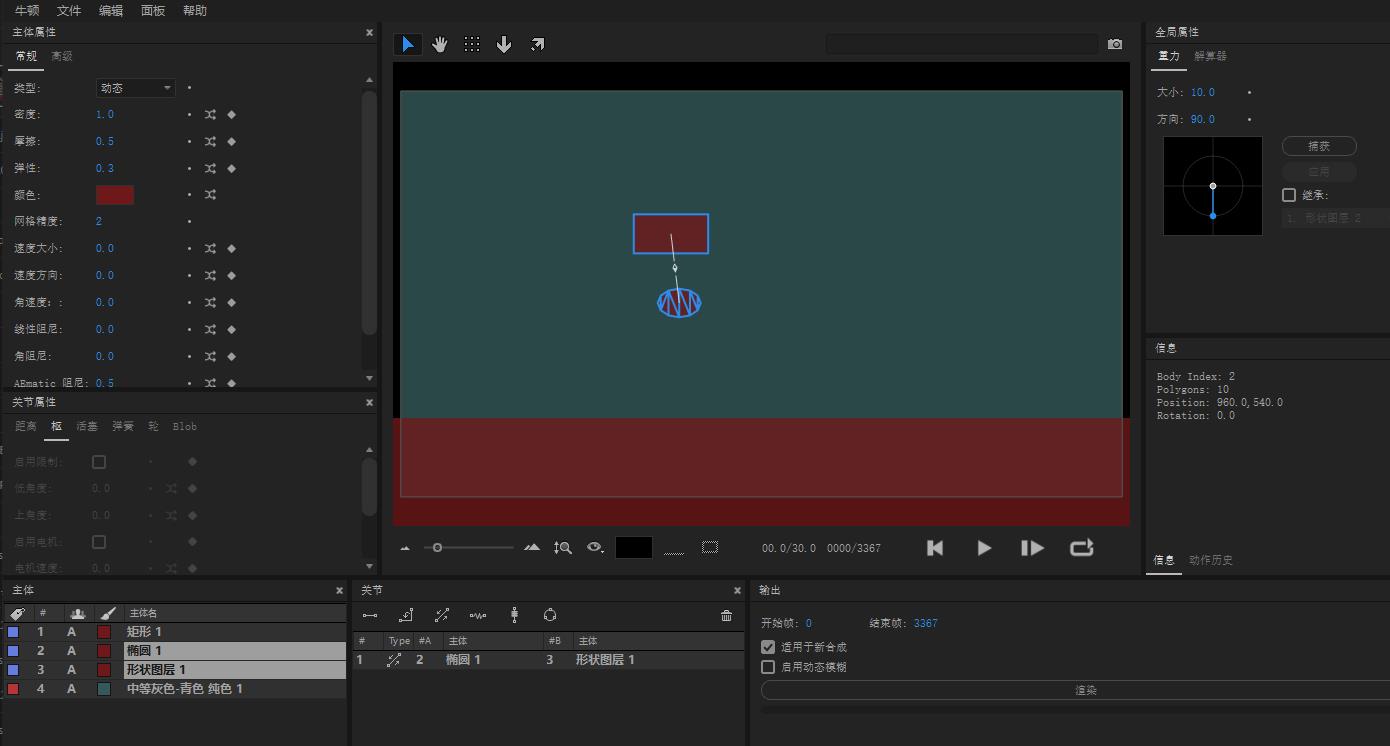This screenshot has height=746, width=1390.
Task: Click the zoom-in large mountain icon
Action: click(532, 547)
